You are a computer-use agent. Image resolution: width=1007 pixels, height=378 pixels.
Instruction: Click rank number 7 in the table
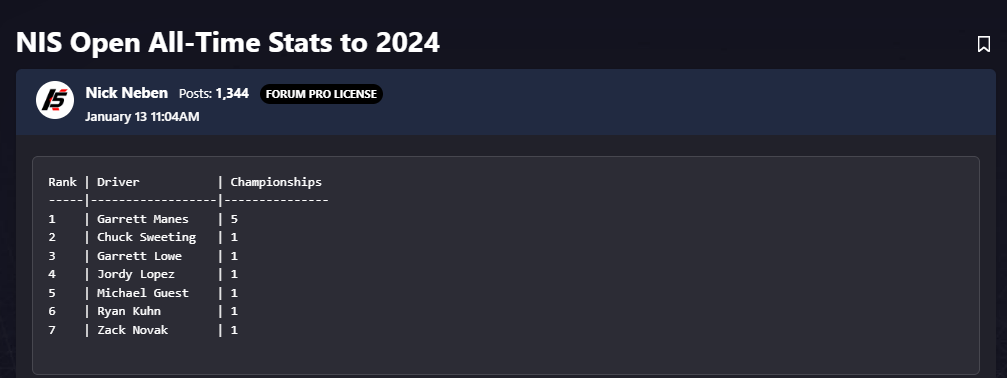point(52,330)
